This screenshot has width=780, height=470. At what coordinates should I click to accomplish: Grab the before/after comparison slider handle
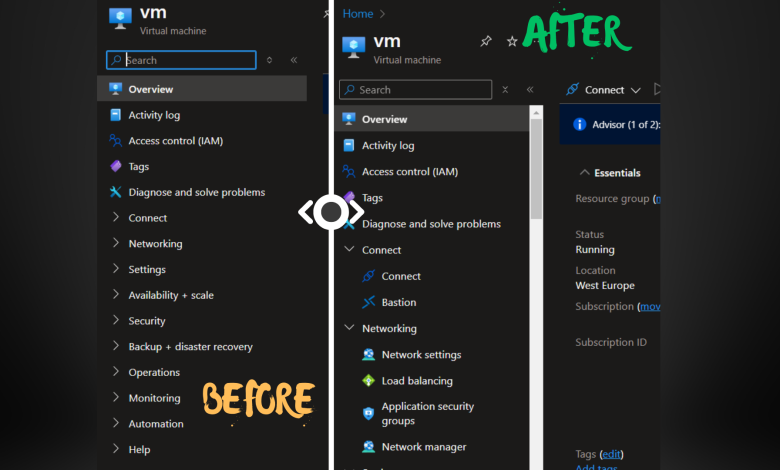coord(331,212)
